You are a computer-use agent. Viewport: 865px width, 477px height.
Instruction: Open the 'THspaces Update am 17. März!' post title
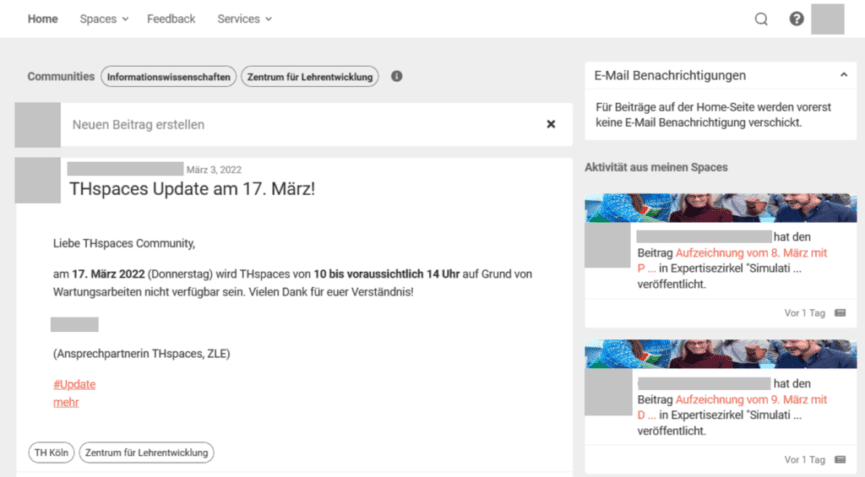pos(192,187)
